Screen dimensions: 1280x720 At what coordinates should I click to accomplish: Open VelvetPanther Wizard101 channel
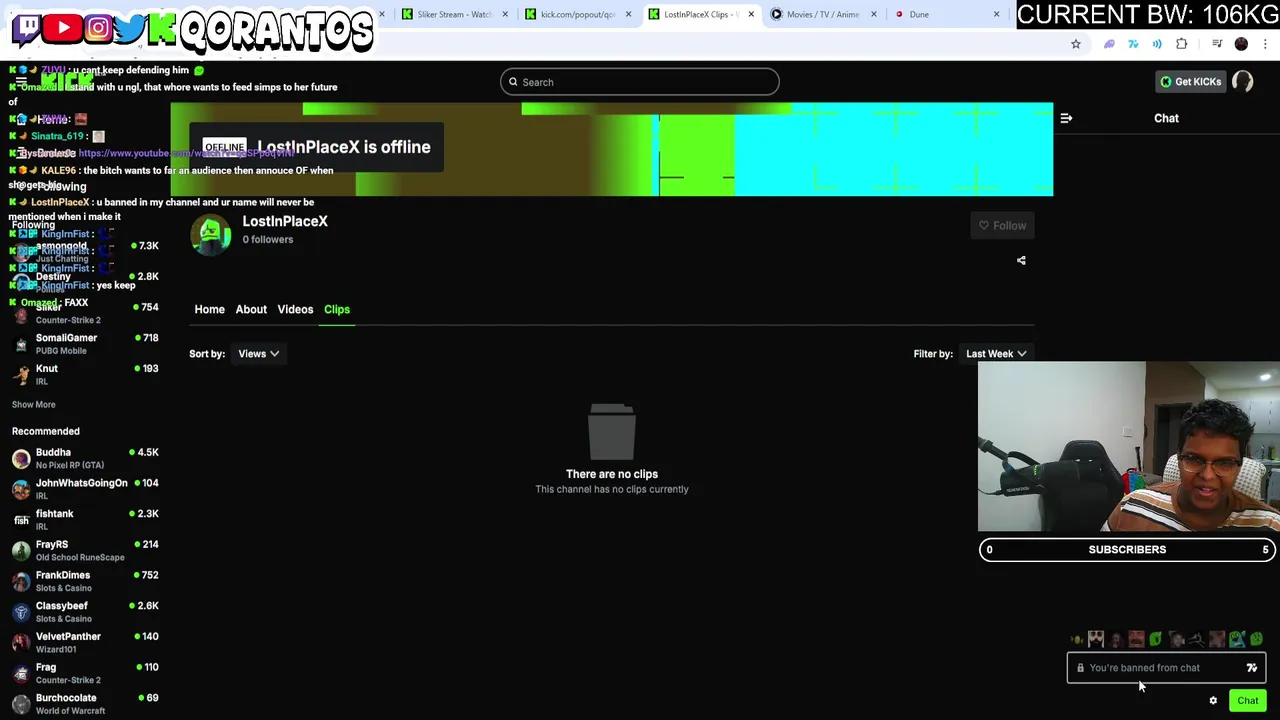point(85,642)
